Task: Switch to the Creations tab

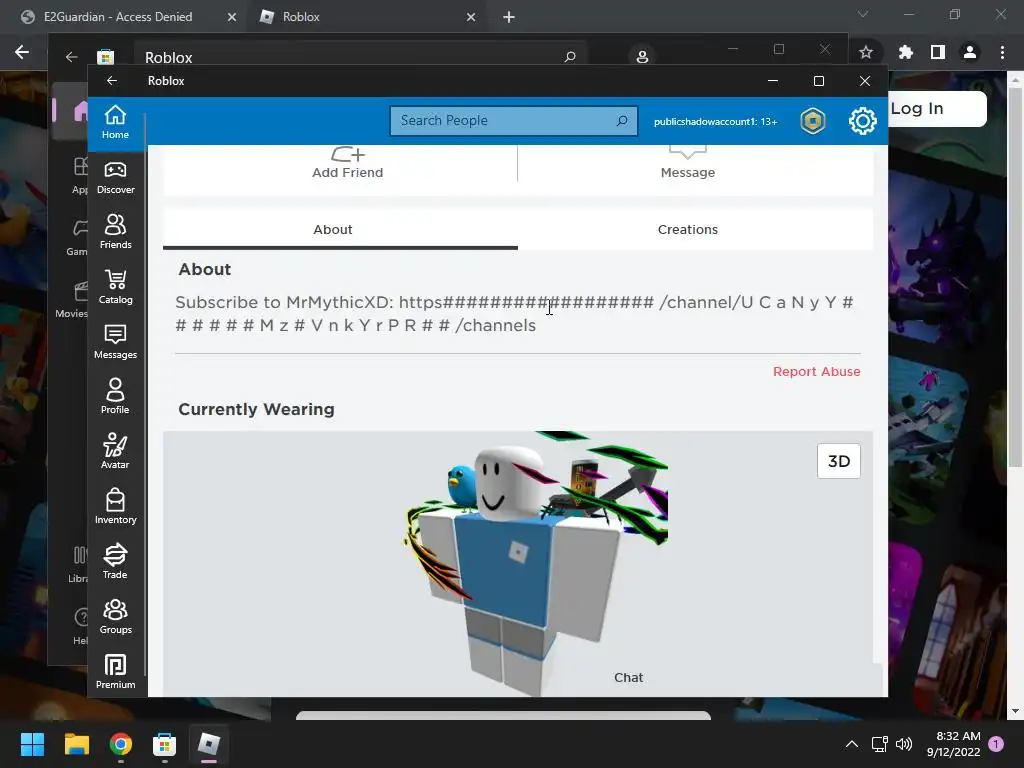Action: tap(688, 229)
